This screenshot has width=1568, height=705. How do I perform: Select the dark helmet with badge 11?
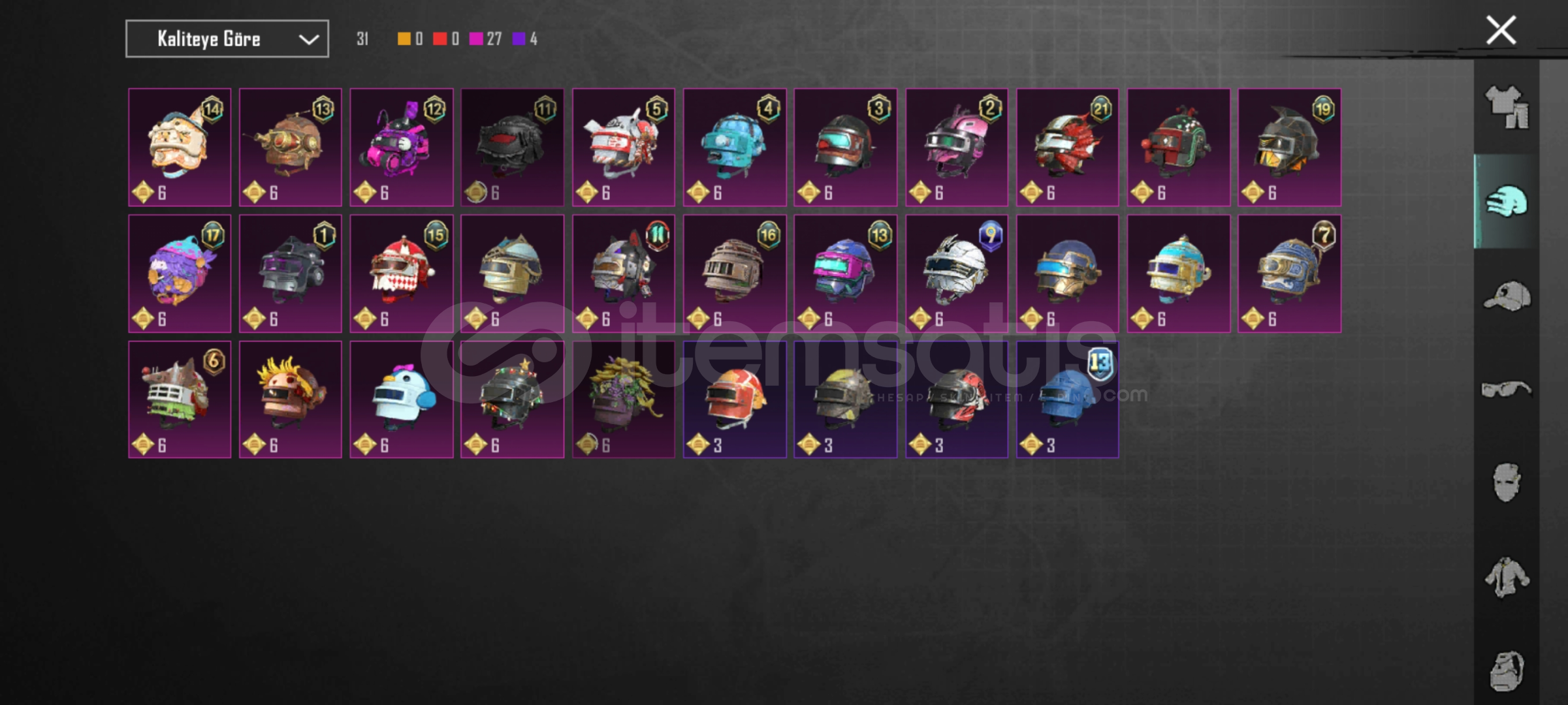point(513,148)
